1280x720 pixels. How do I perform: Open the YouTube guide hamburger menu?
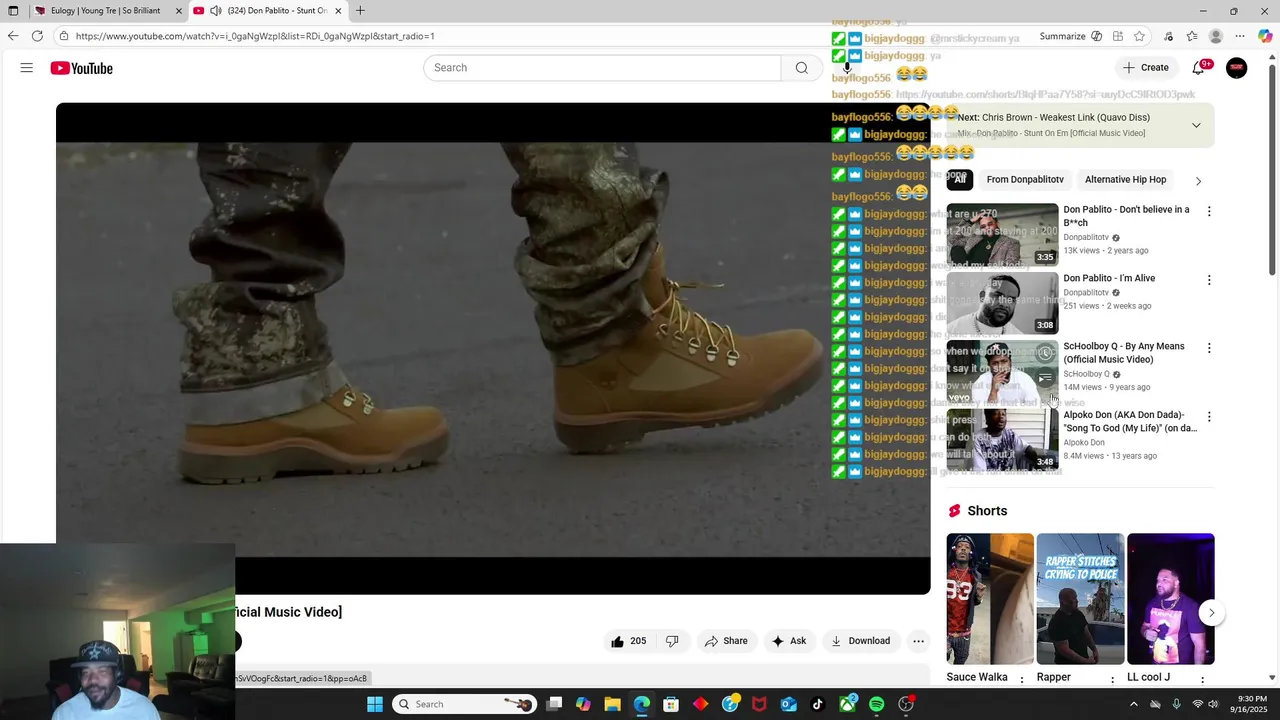click(x=27, y=68)
